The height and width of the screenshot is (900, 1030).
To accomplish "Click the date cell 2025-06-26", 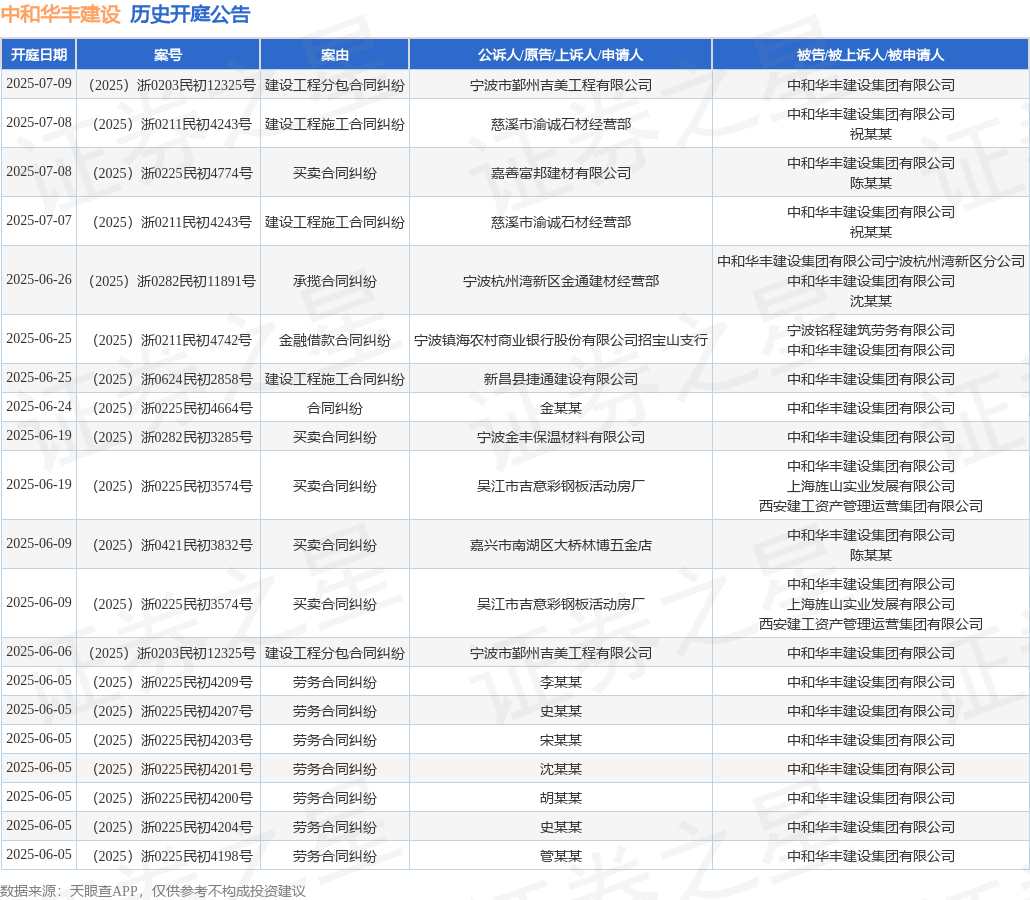I will [39, 280].
